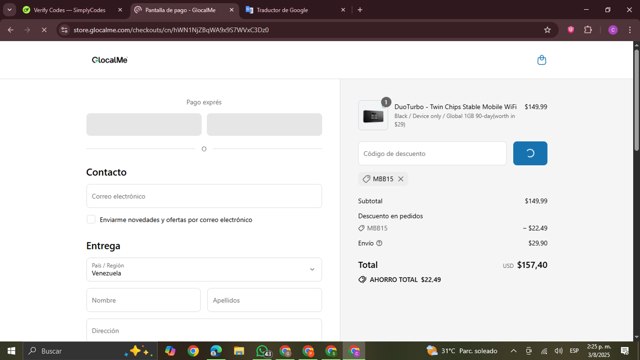This screenshot has height=360, width=640.
Task: Click the page vertical scrollbar thumb
Action: click(636, 100)
